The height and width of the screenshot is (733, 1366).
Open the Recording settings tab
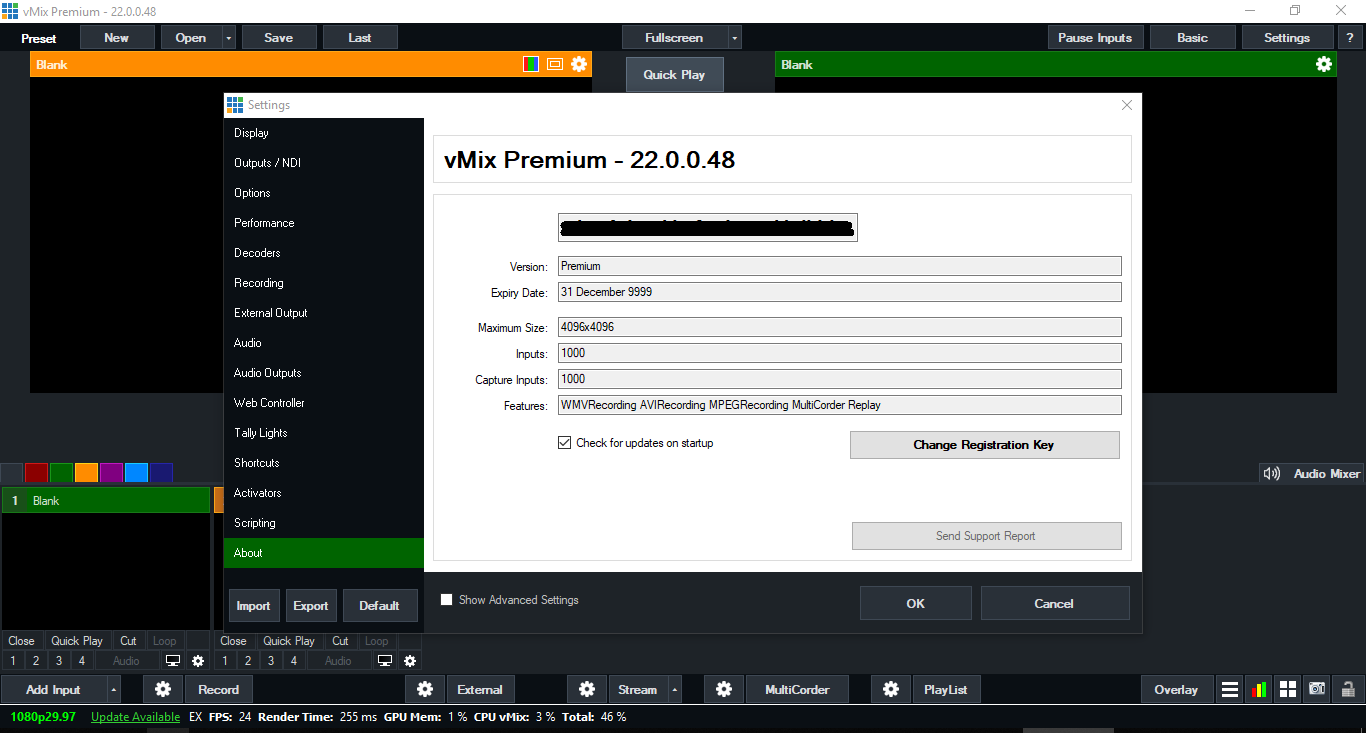pyautogui.click(x=324, y=283)
